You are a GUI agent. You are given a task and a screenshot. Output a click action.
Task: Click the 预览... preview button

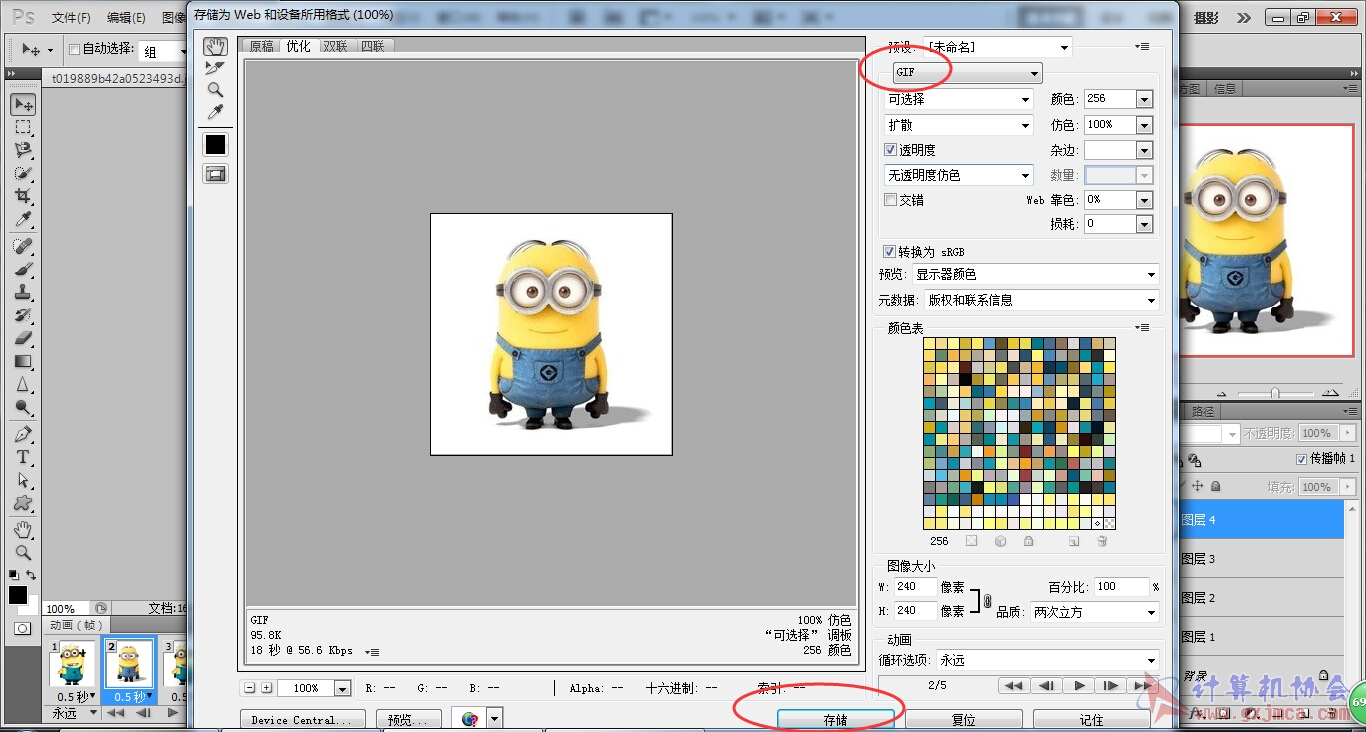408,720
